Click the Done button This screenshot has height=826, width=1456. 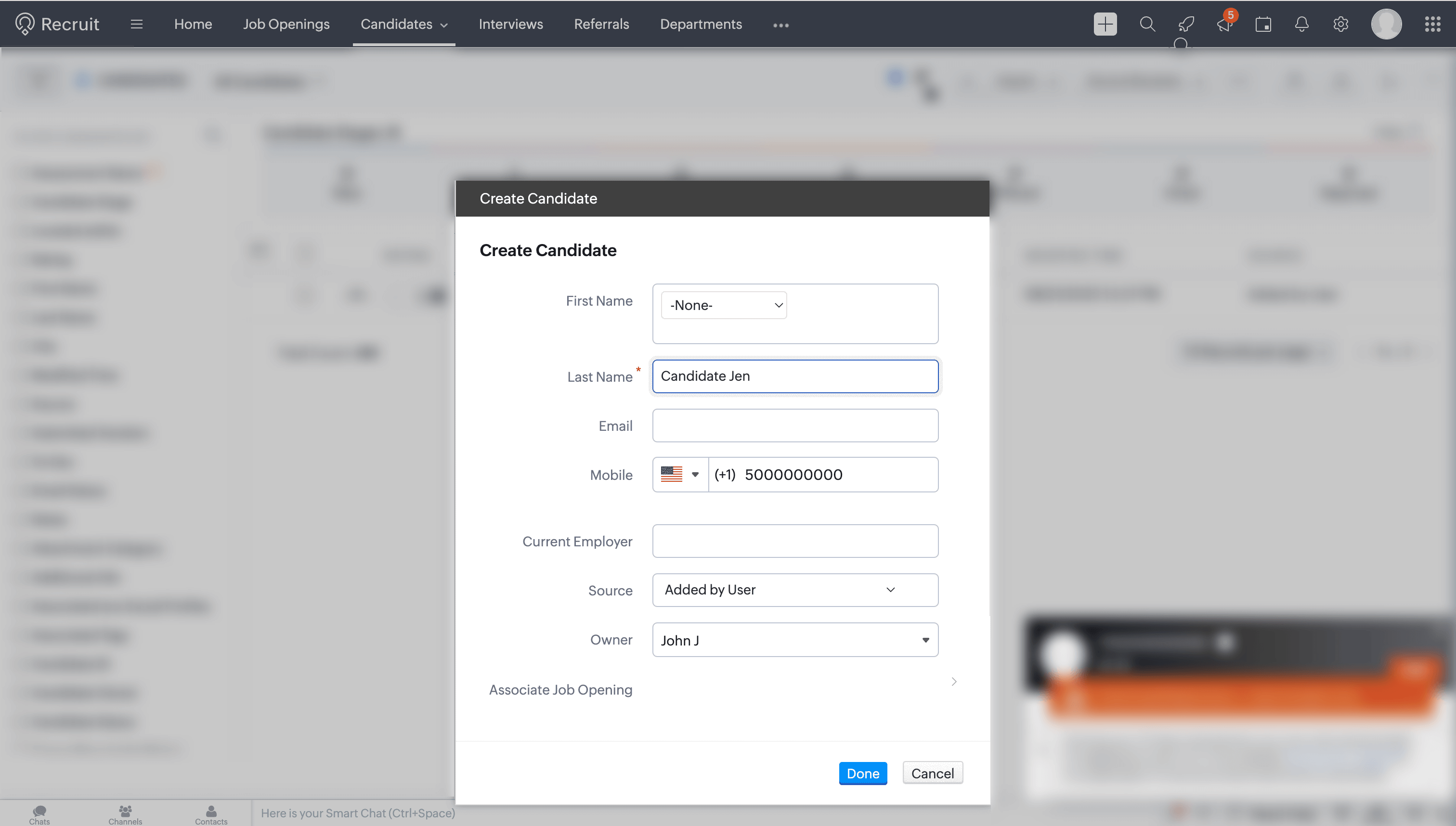(x=862, y=773)
